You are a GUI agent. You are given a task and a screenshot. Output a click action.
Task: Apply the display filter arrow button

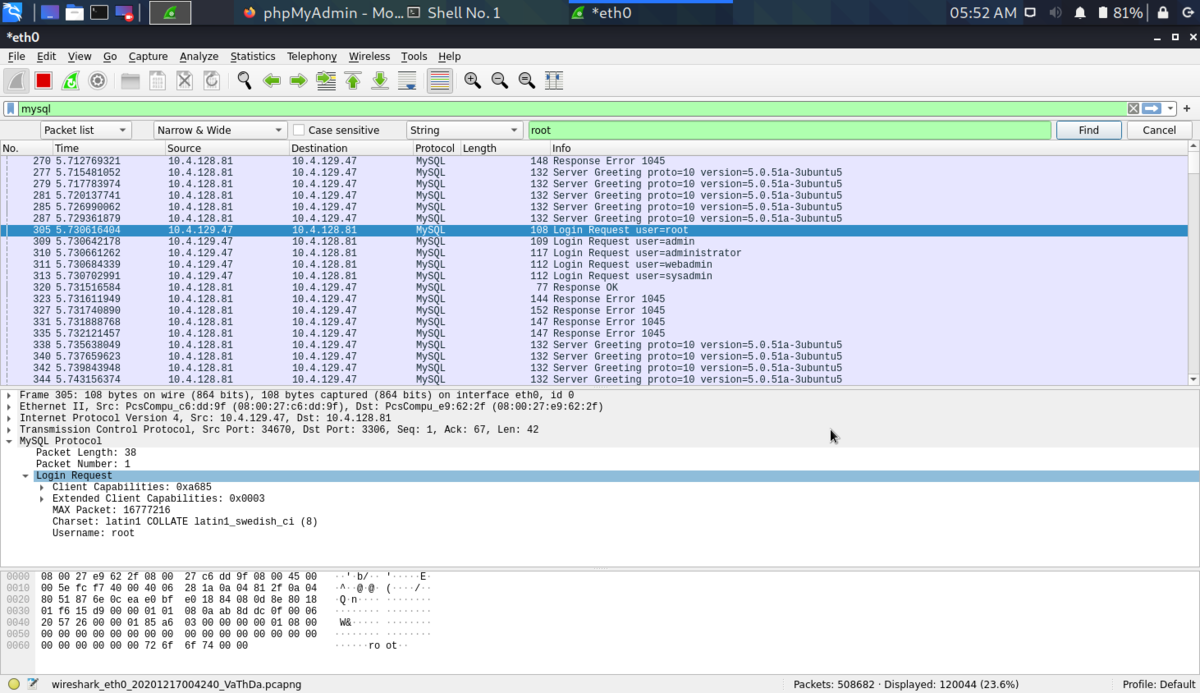[1152, 109]
